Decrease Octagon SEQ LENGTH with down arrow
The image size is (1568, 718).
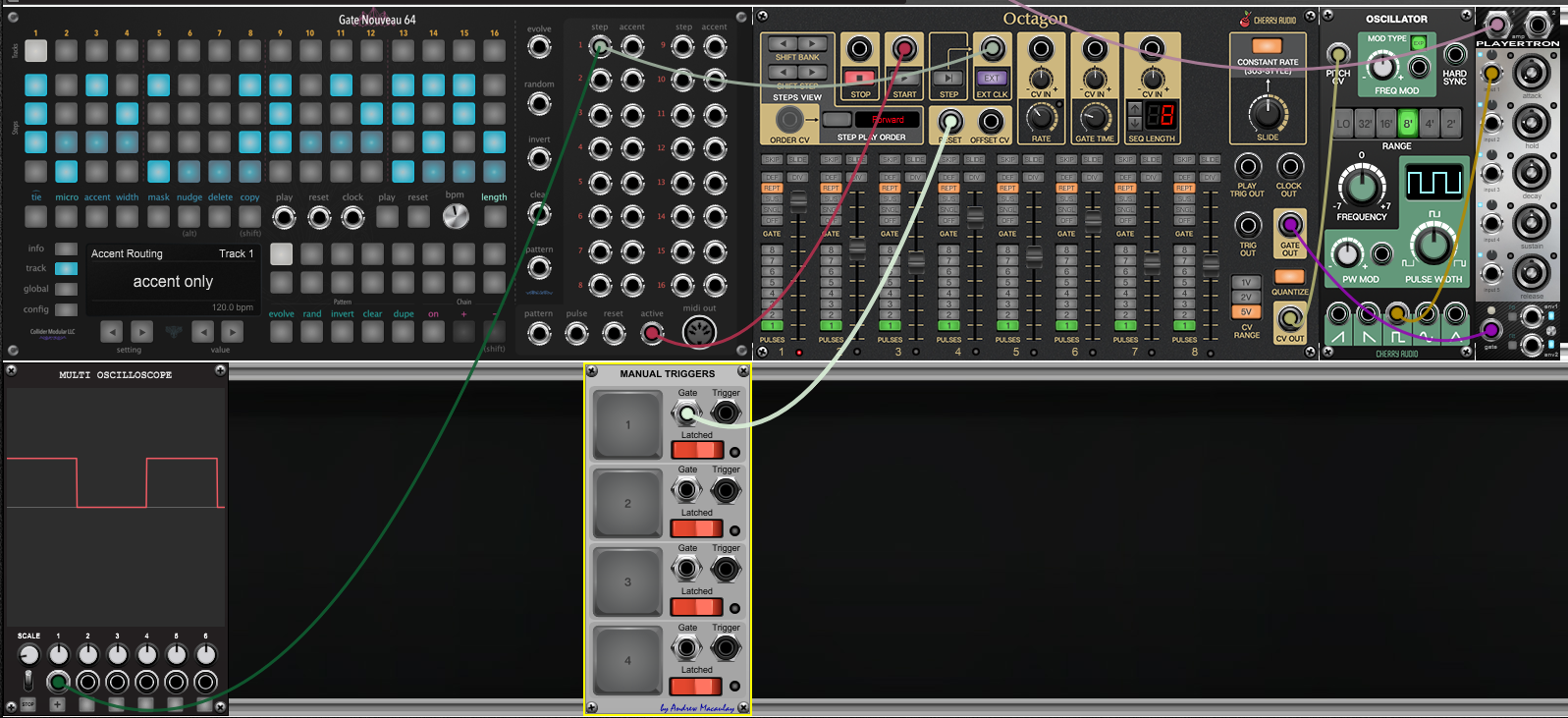[1134, 123]
